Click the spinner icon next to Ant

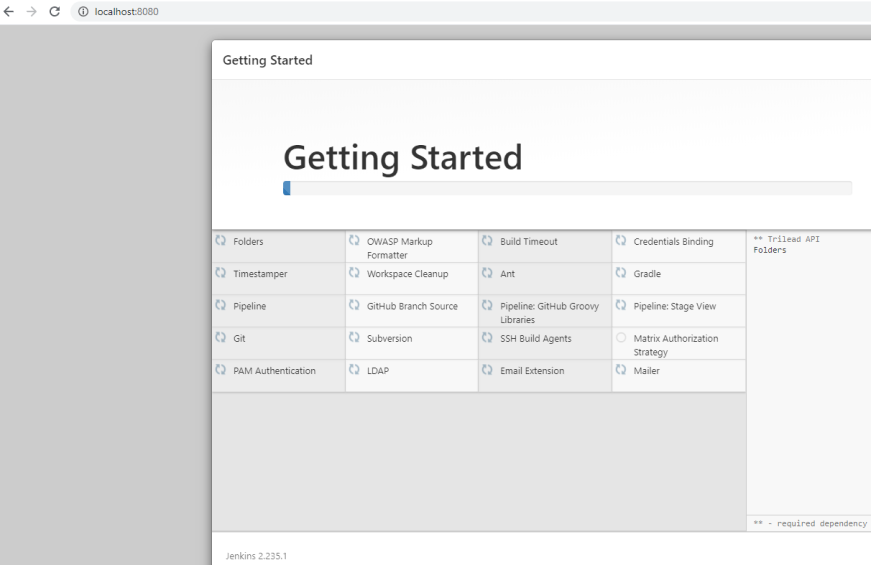click(x=487, y=273)
